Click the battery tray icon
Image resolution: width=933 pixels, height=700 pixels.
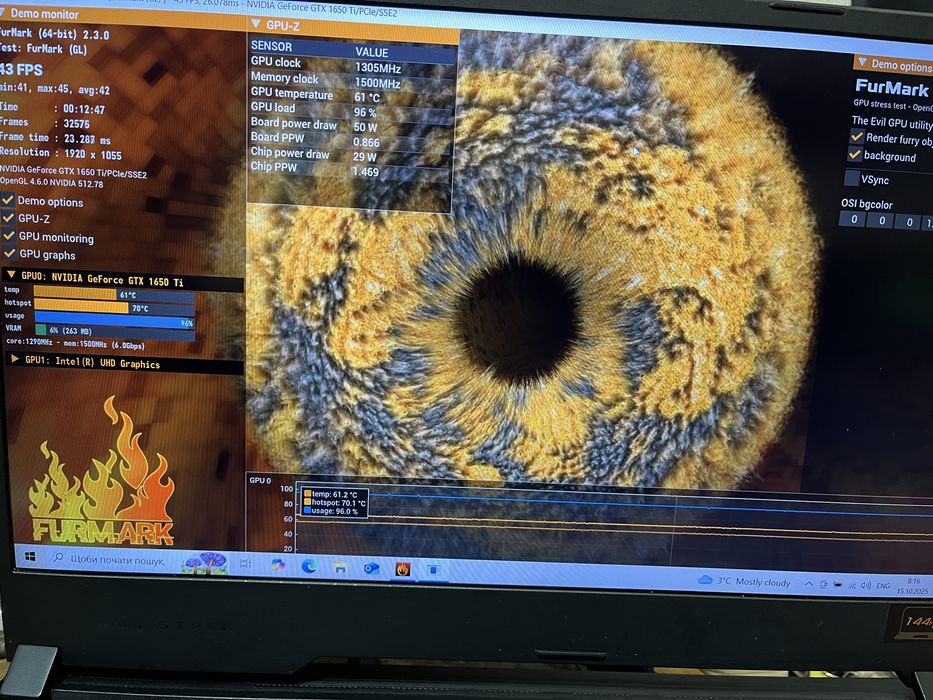point(838,585)
